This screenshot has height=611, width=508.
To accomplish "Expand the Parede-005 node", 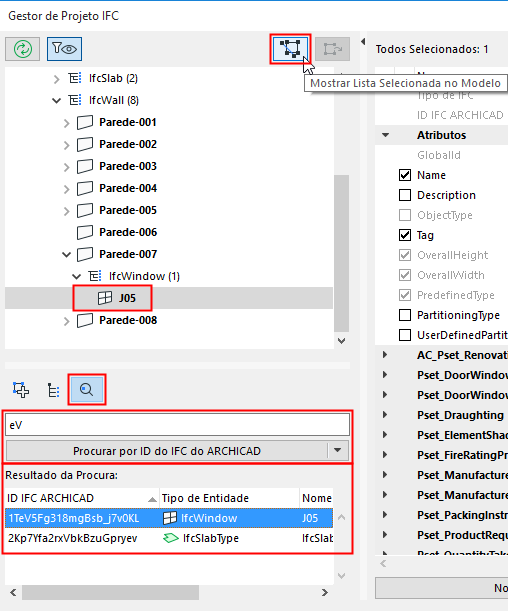I will [67, 211].
